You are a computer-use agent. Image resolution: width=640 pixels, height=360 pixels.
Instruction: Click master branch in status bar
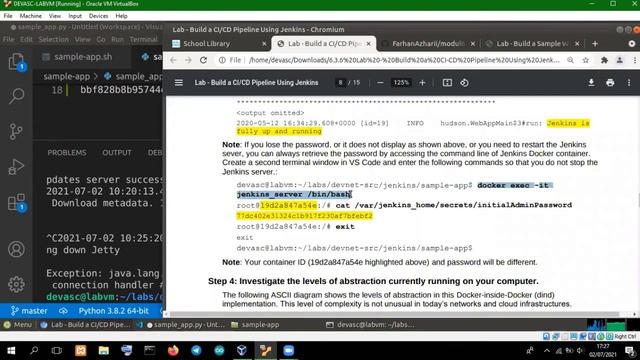coord(29,311)
